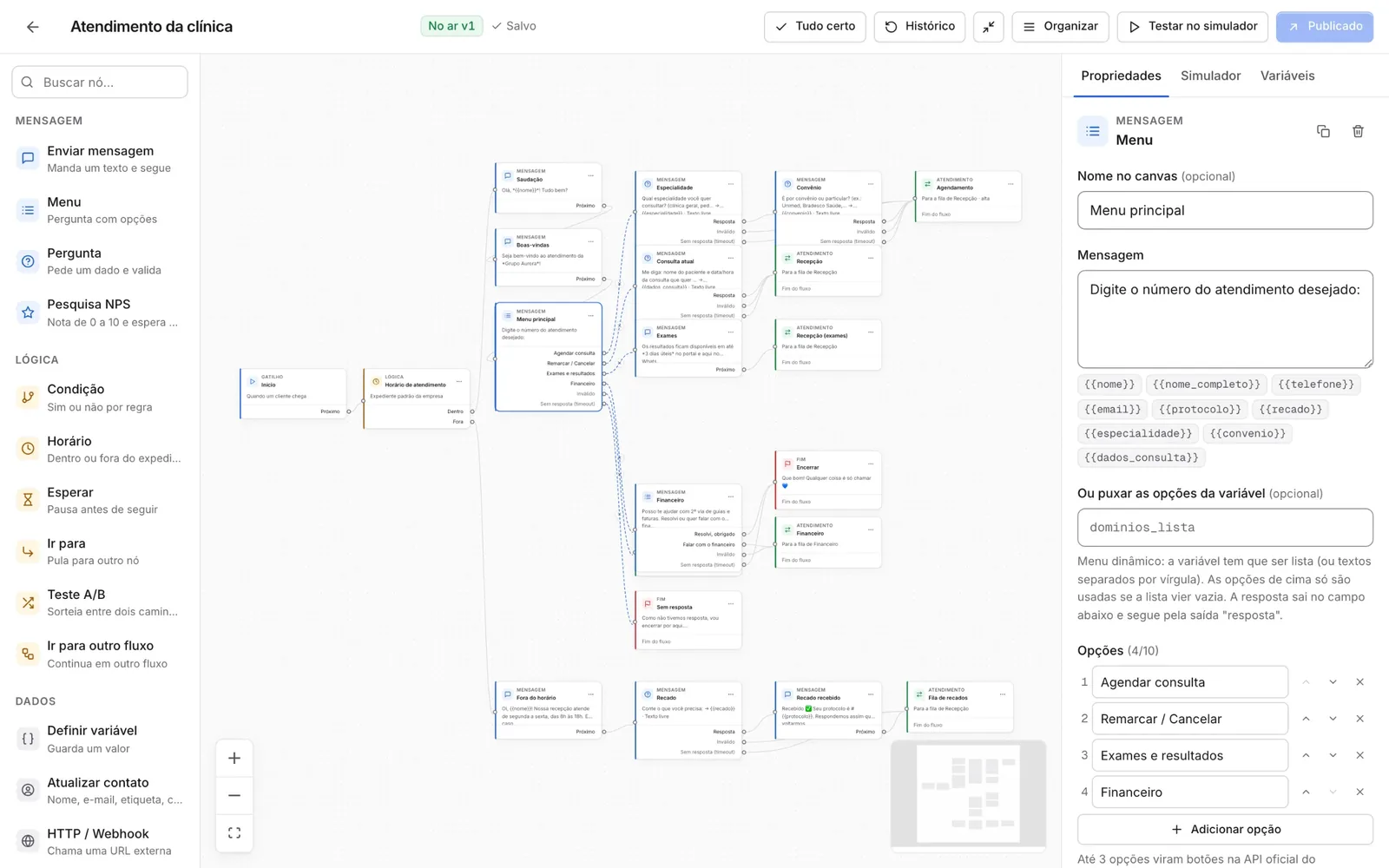Image resolution: width=1389 pixels, height=868 pixels.
Task: Open the Propriedades tab
Action: tap(1121, 76)
